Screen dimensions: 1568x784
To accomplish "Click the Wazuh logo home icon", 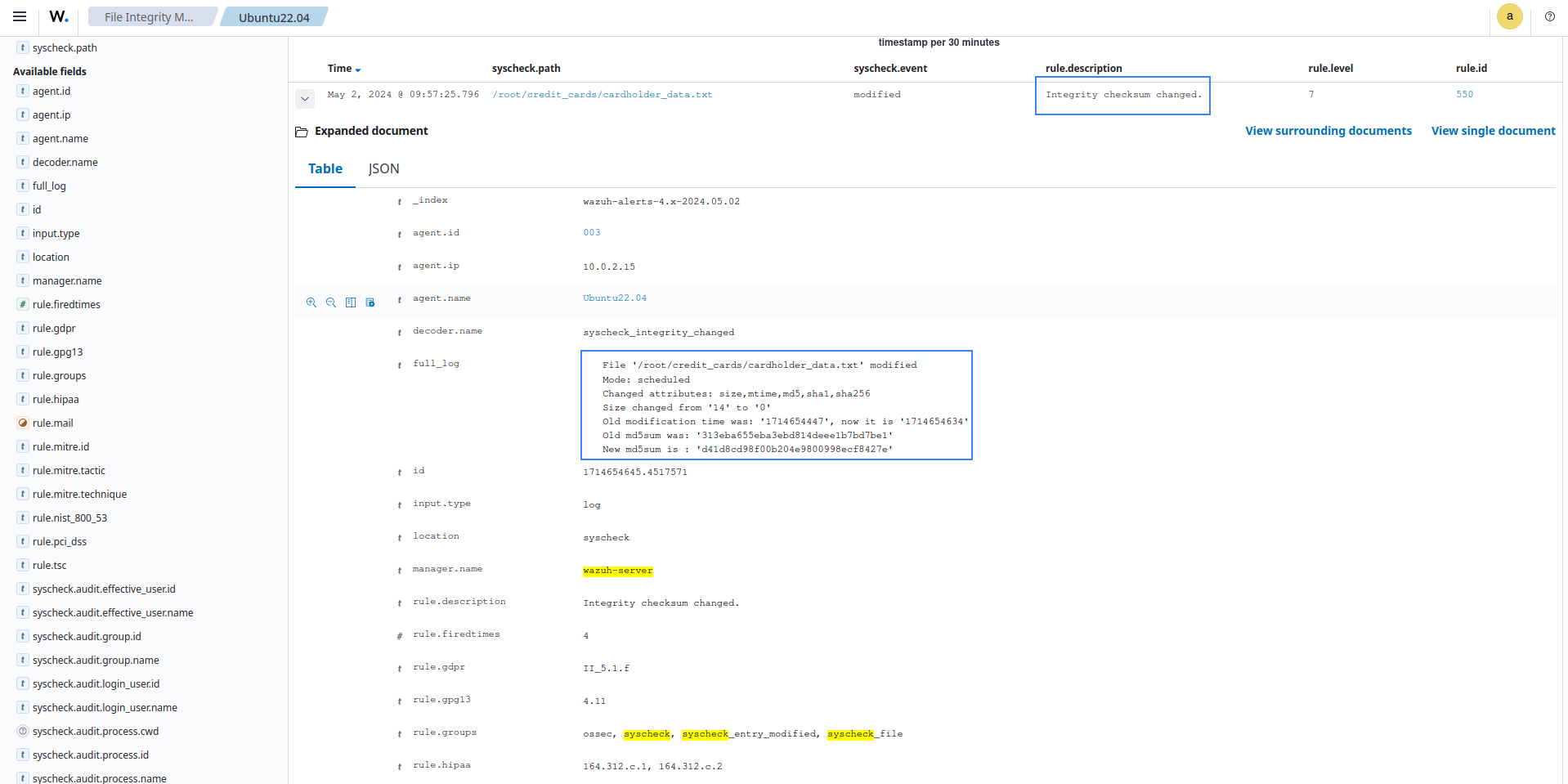I will click(59, 16).
